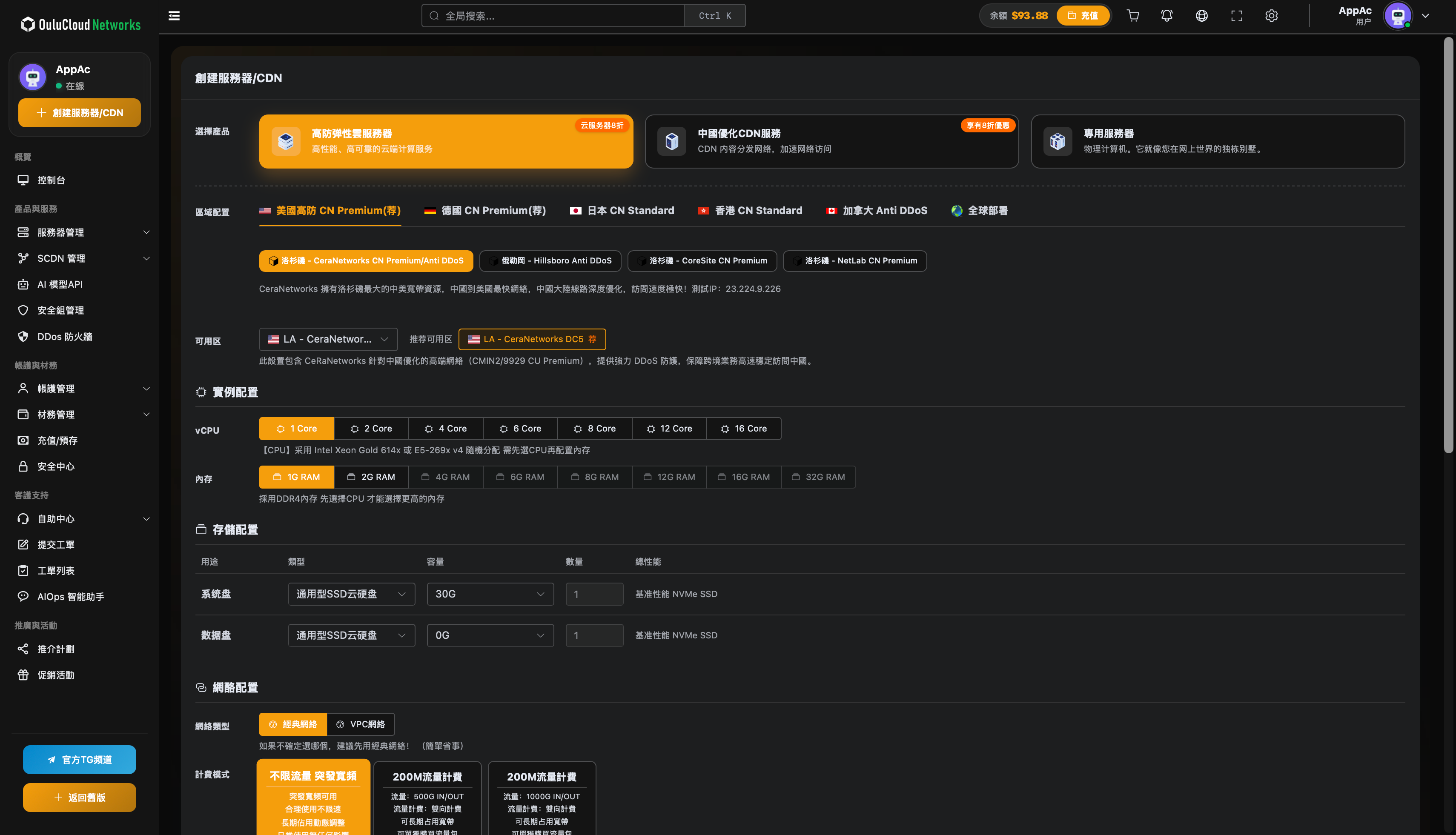Open 工單列表 sidebar item
The width and height of the screenshot is (1456, 835).
[x=79, y=571]
